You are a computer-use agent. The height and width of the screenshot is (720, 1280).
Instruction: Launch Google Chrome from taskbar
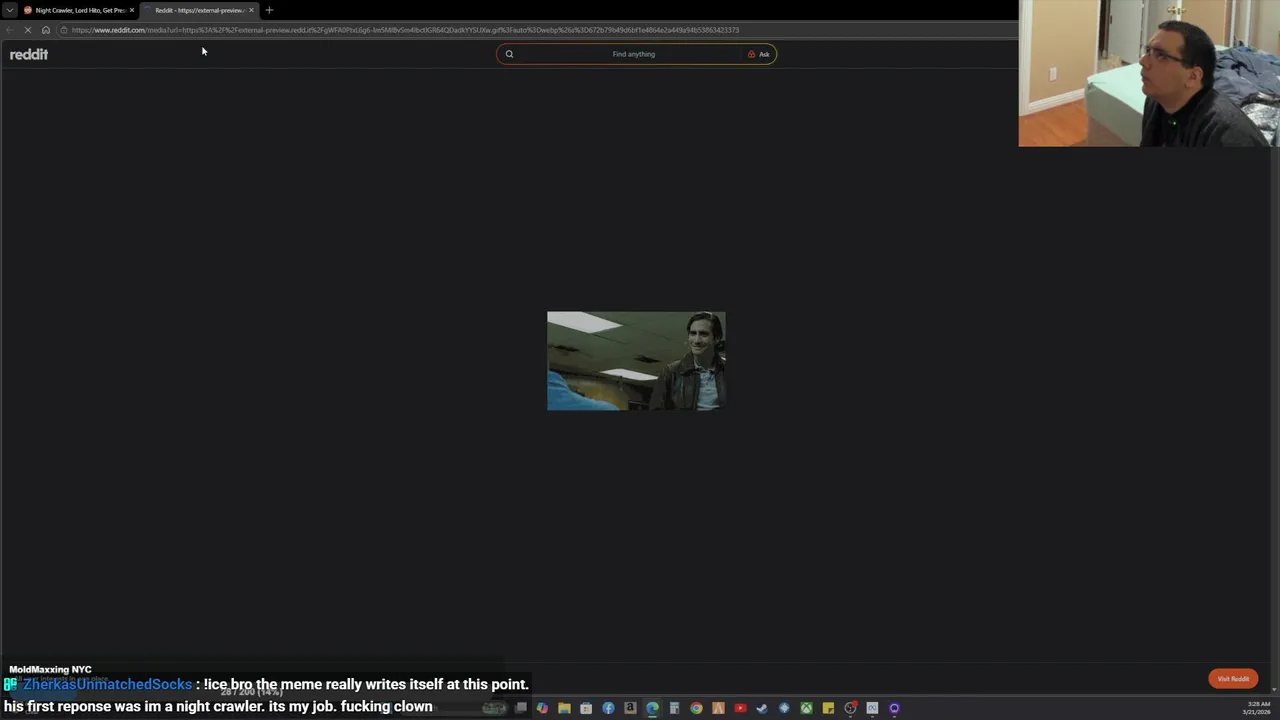click(696, 708)
